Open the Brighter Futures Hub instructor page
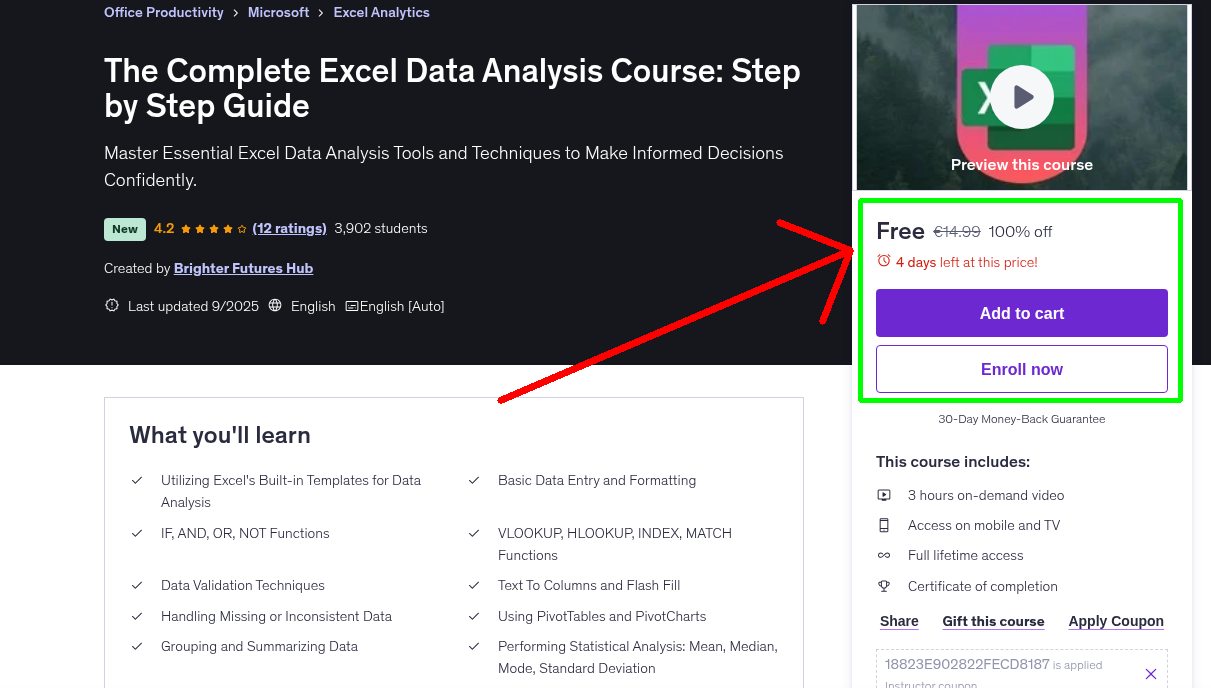 pos(243,268)
